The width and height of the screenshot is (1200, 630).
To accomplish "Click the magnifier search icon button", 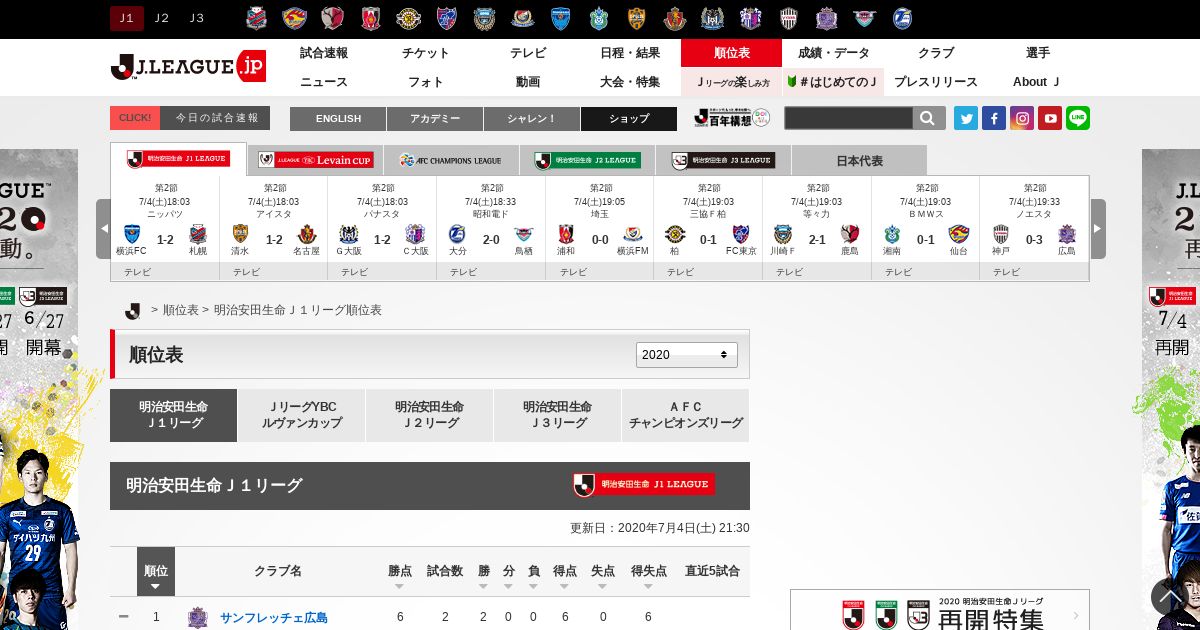I will [x=929, y=118].
